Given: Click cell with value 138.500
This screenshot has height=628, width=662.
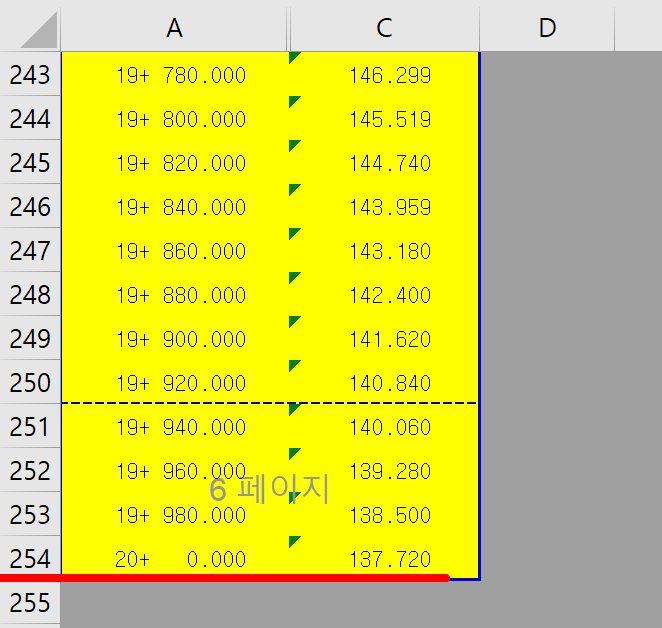Looking at the screenshot, I should click(384, 514).
